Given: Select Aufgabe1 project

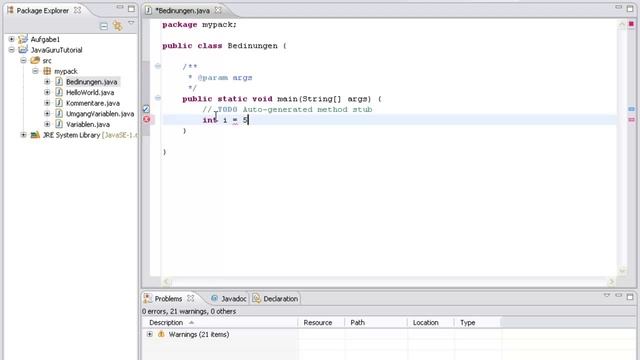Looking at the screenshot, I should [45, 40].
